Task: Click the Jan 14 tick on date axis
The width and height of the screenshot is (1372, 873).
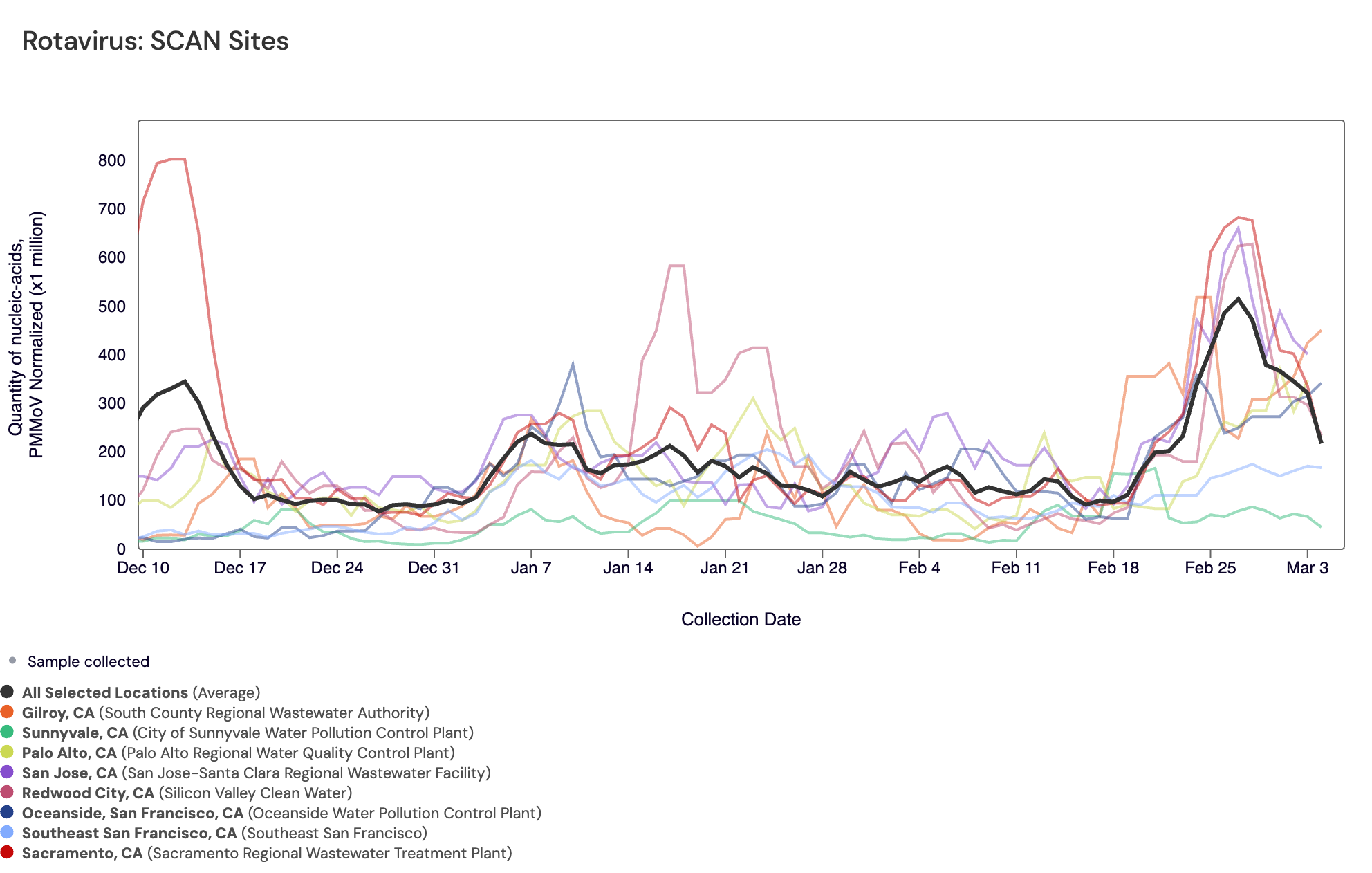Action: [628, 568]
